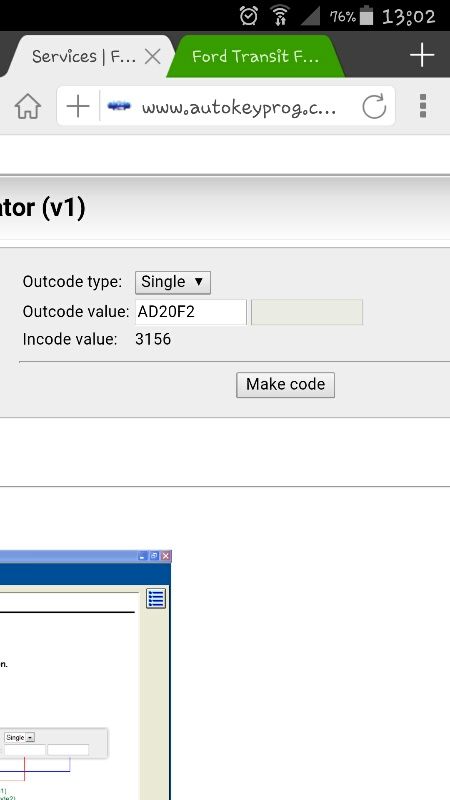Click the Make code button

click(x=285, y=385)
